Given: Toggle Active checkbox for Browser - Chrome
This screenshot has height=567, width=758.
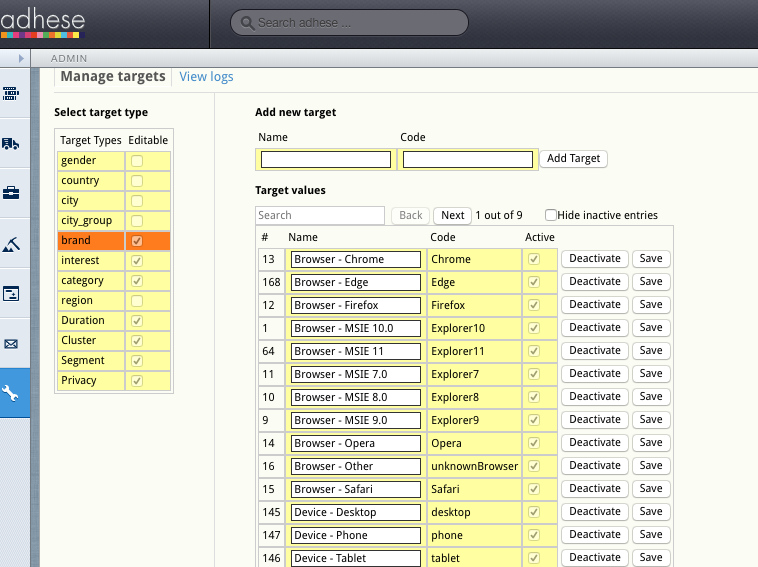Looking at the screenshot, I should 534,259.
